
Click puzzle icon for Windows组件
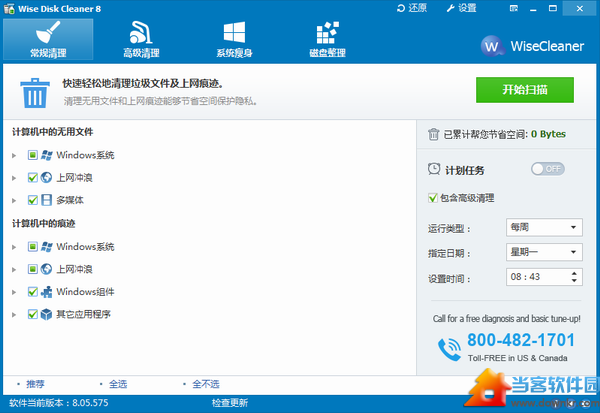[x=46, y=292]
